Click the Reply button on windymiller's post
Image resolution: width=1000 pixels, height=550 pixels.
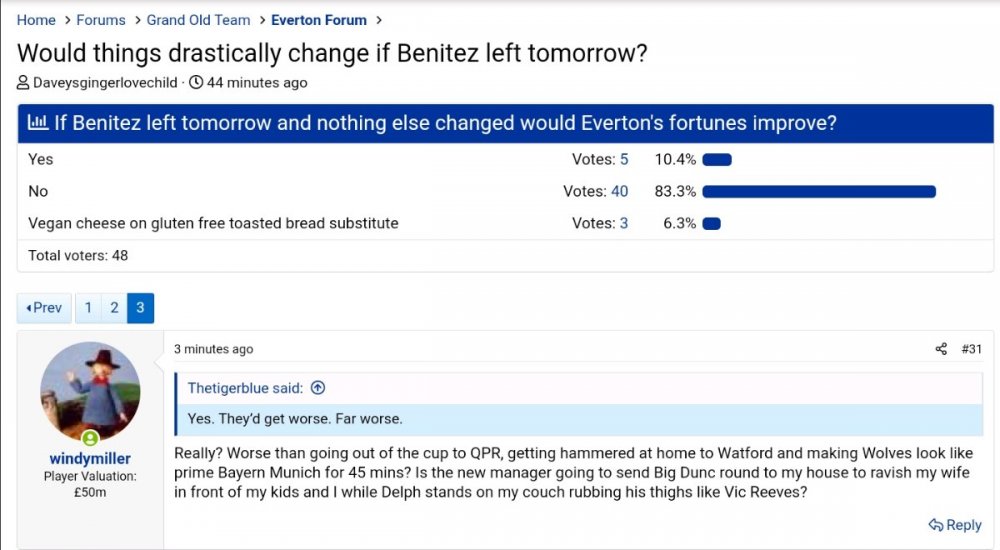click(x=955, y=525)
